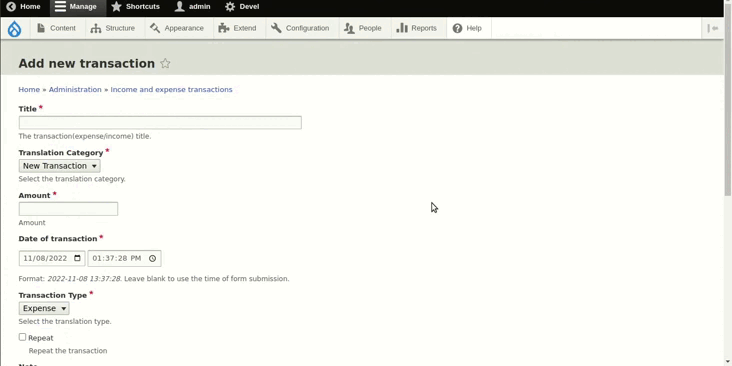
Task: Open the clock icon in time field
Action: [152, 258]
